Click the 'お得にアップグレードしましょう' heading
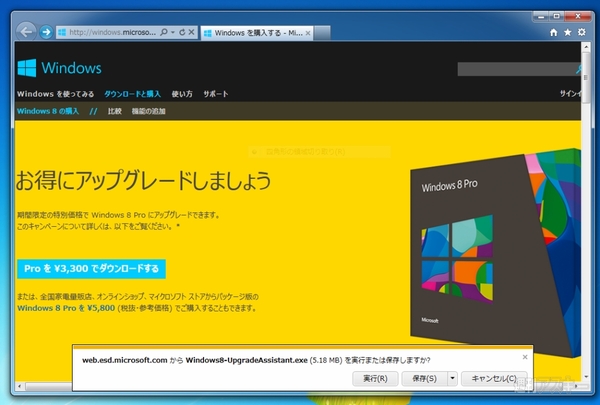Viewport: 600px width, 405px height. click(143, 181)
